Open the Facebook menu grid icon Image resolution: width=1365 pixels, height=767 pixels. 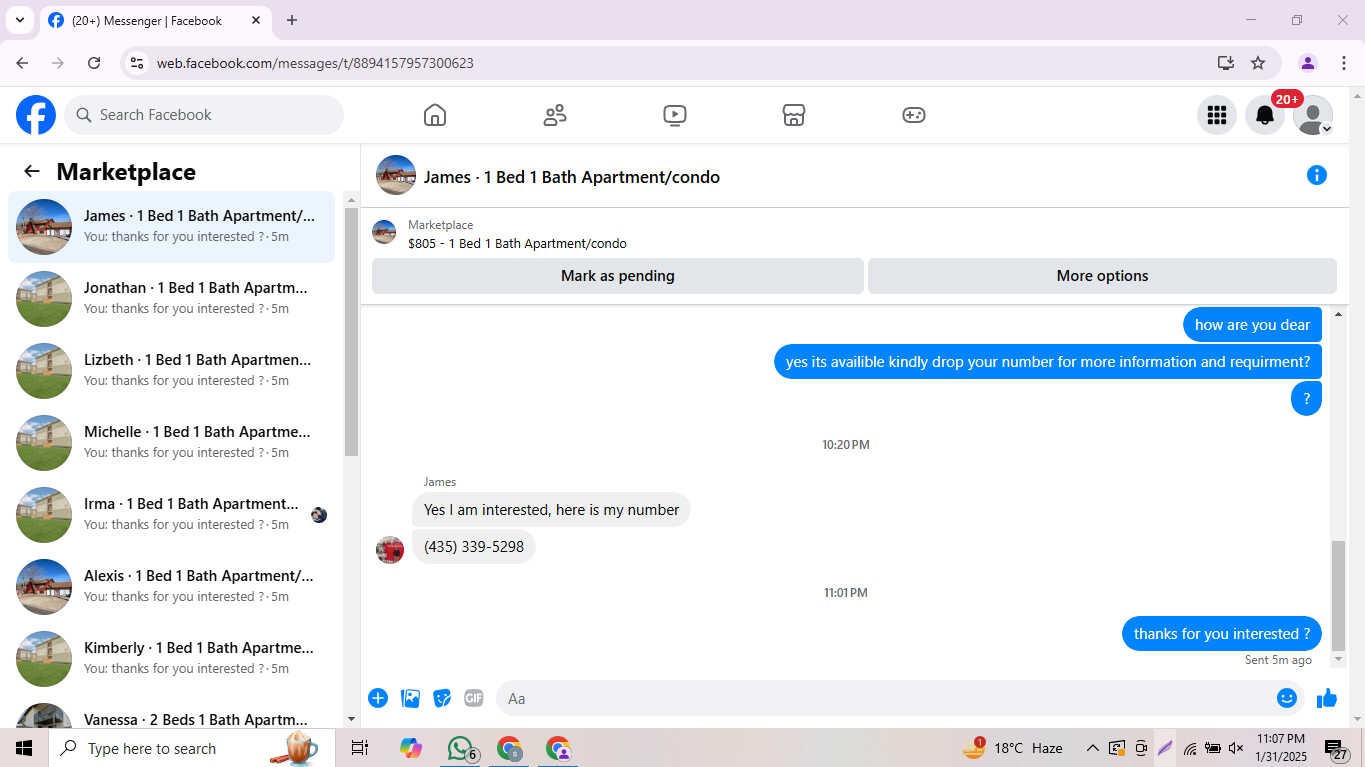(1217, 115)
